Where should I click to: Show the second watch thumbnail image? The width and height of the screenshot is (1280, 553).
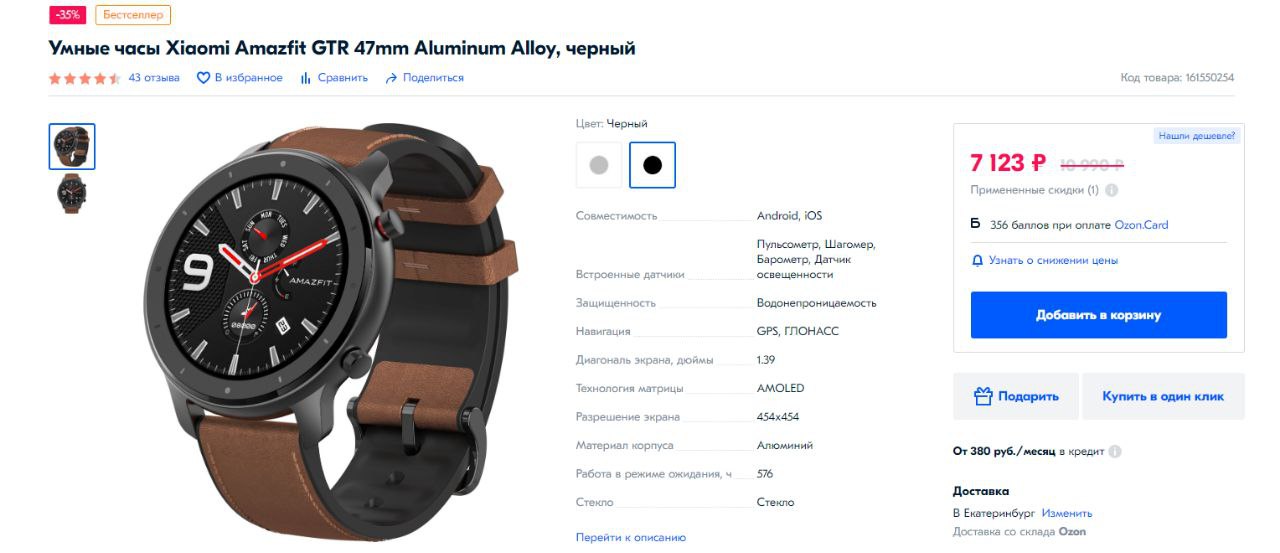[x=72, y=194]
